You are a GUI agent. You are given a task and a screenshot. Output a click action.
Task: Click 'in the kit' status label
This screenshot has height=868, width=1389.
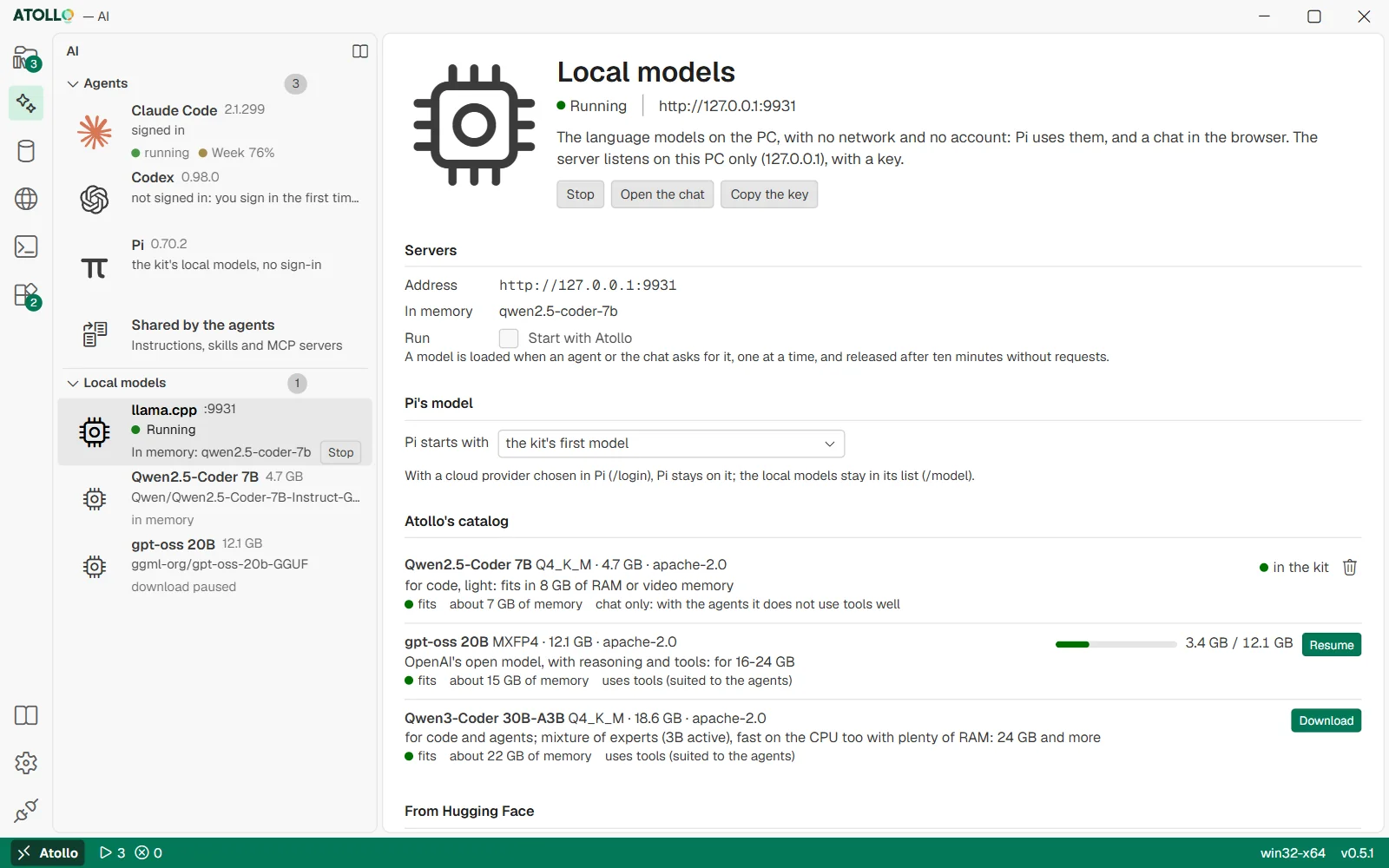point(1294,568)
